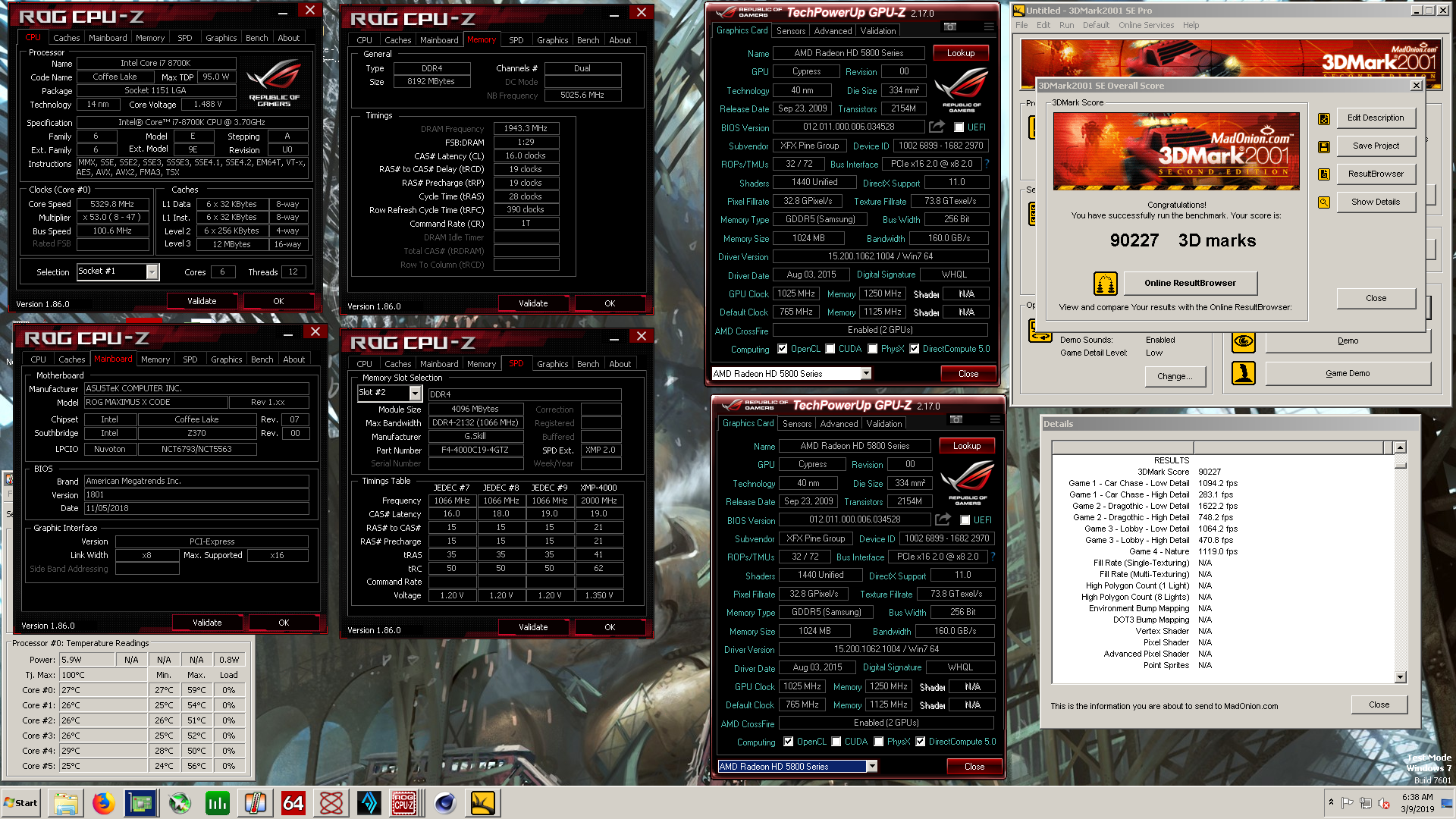Toggle the OpenCL checkbox in lower GPU-Z
The height and width of the screenshot is (819, 1456).
[x=789, y=742]
